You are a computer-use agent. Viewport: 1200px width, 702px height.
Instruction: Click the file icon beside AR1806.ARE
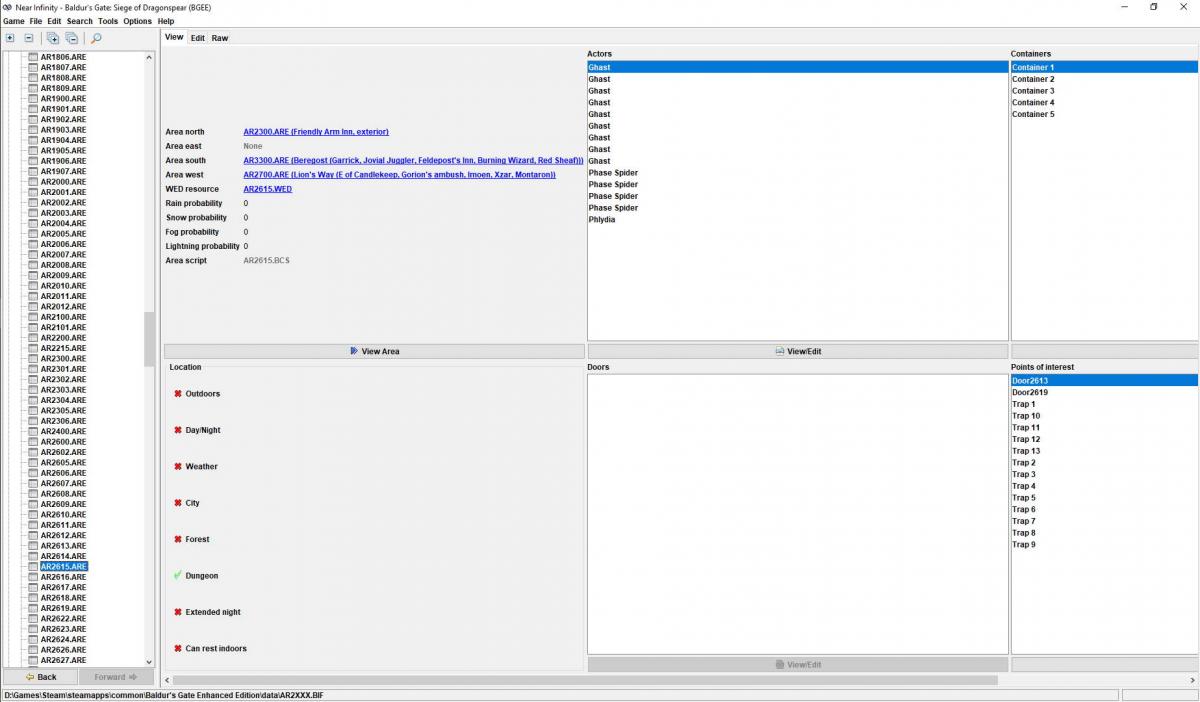(33, 57)
